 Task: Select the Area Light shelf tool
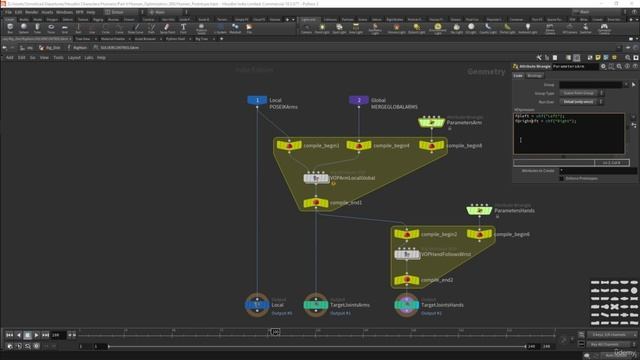pos(356,28)
